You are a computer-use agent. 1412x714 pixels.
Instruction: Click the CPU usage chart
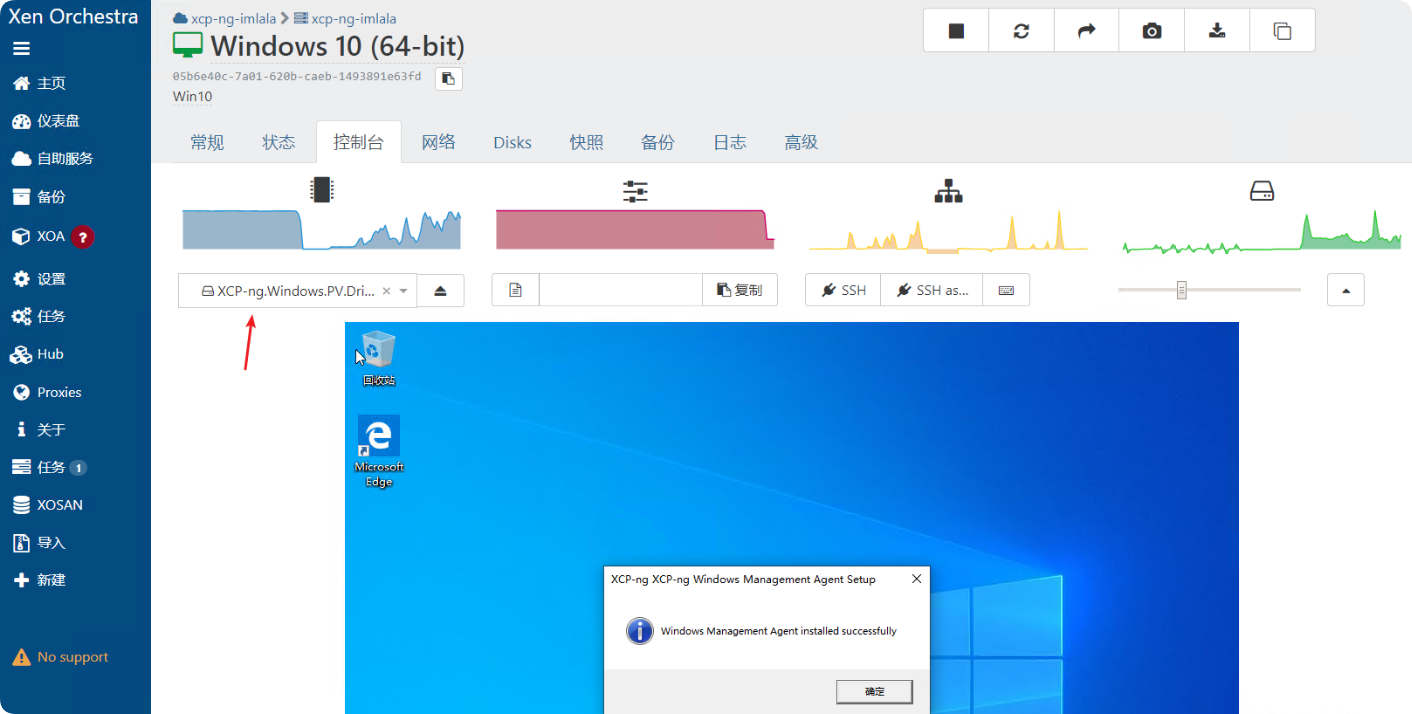pos(322,229)
